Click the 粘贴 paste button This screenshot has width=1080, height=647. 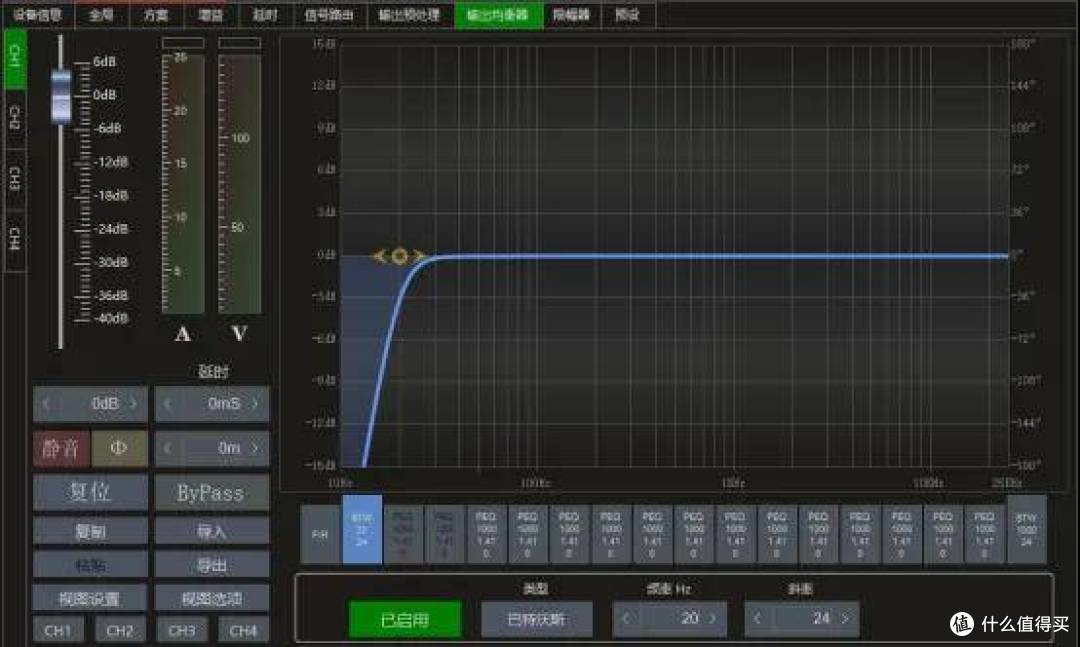pyautogui.click(x=90, y=565)
